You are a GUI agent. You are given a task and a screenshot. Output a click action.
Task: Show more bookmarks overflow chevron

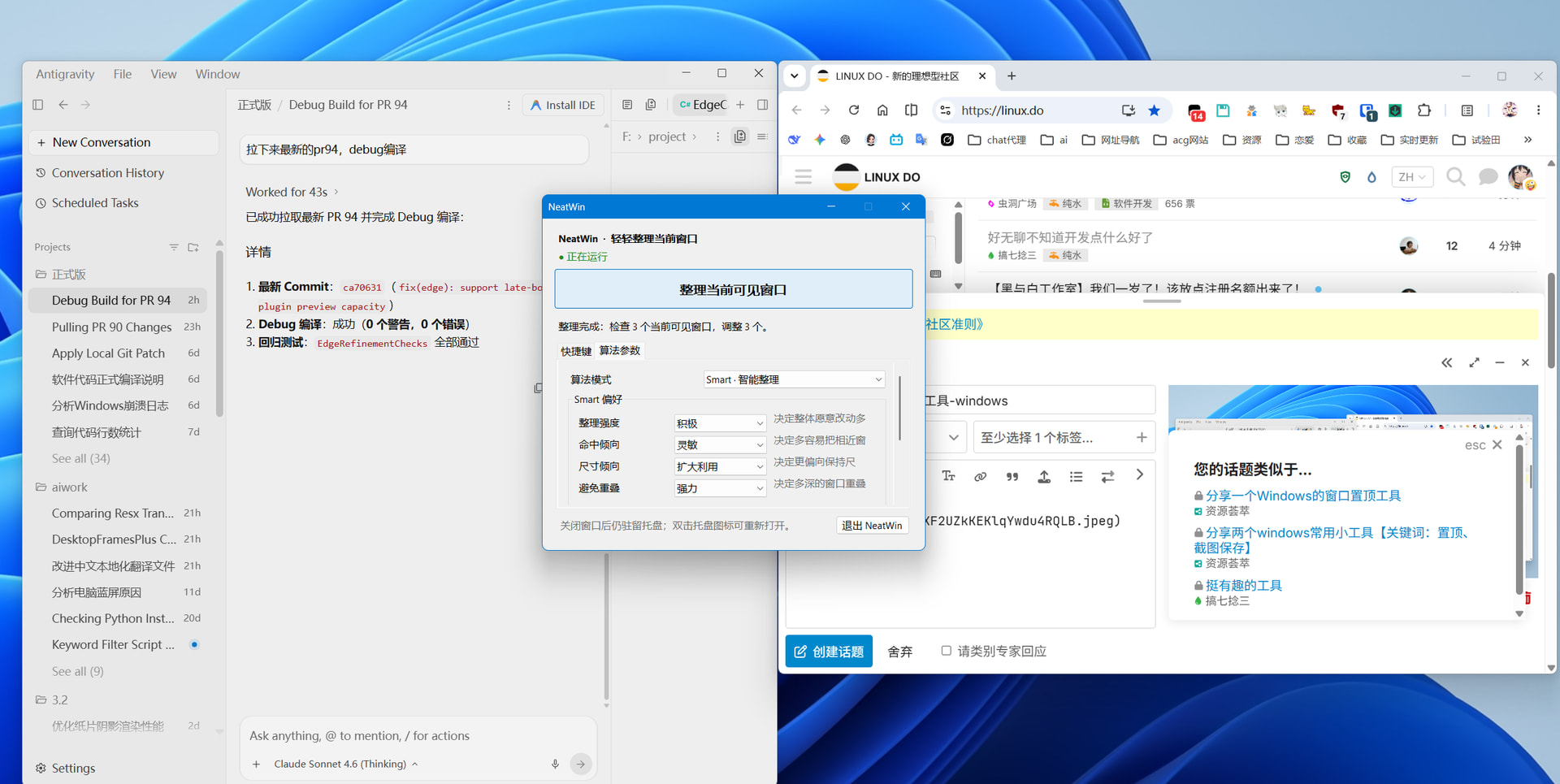click(x=1527, y=140)
